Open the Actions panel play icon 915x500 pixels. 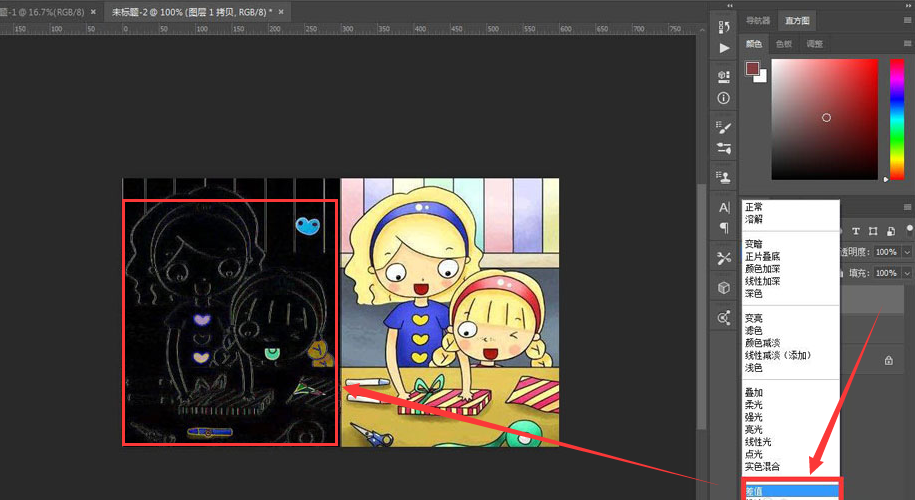pos(724,48)
